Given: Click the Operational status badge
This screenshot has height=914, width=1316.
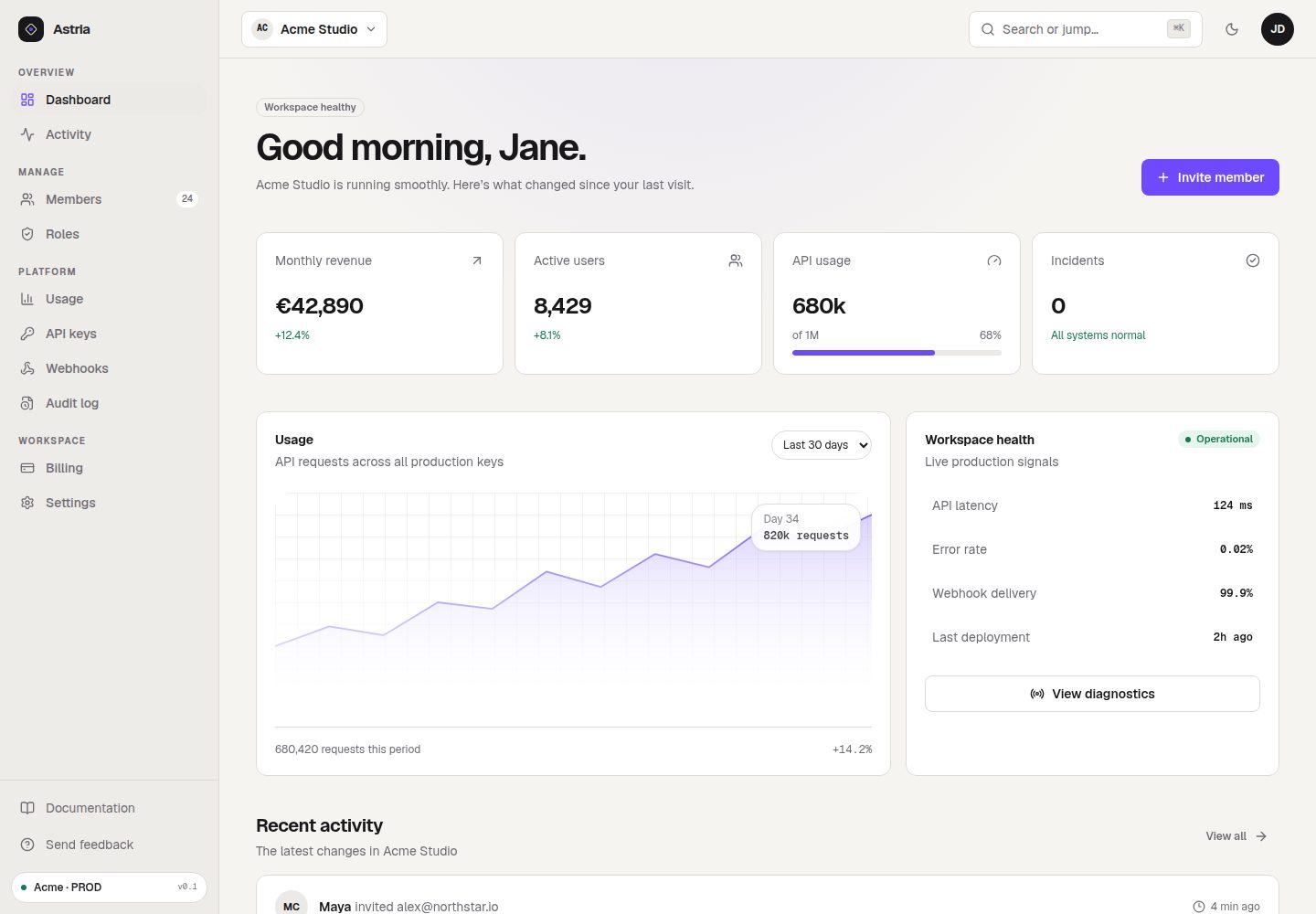Looking at the screenshot, I should pyautogui.click(x=1219, y=440).
